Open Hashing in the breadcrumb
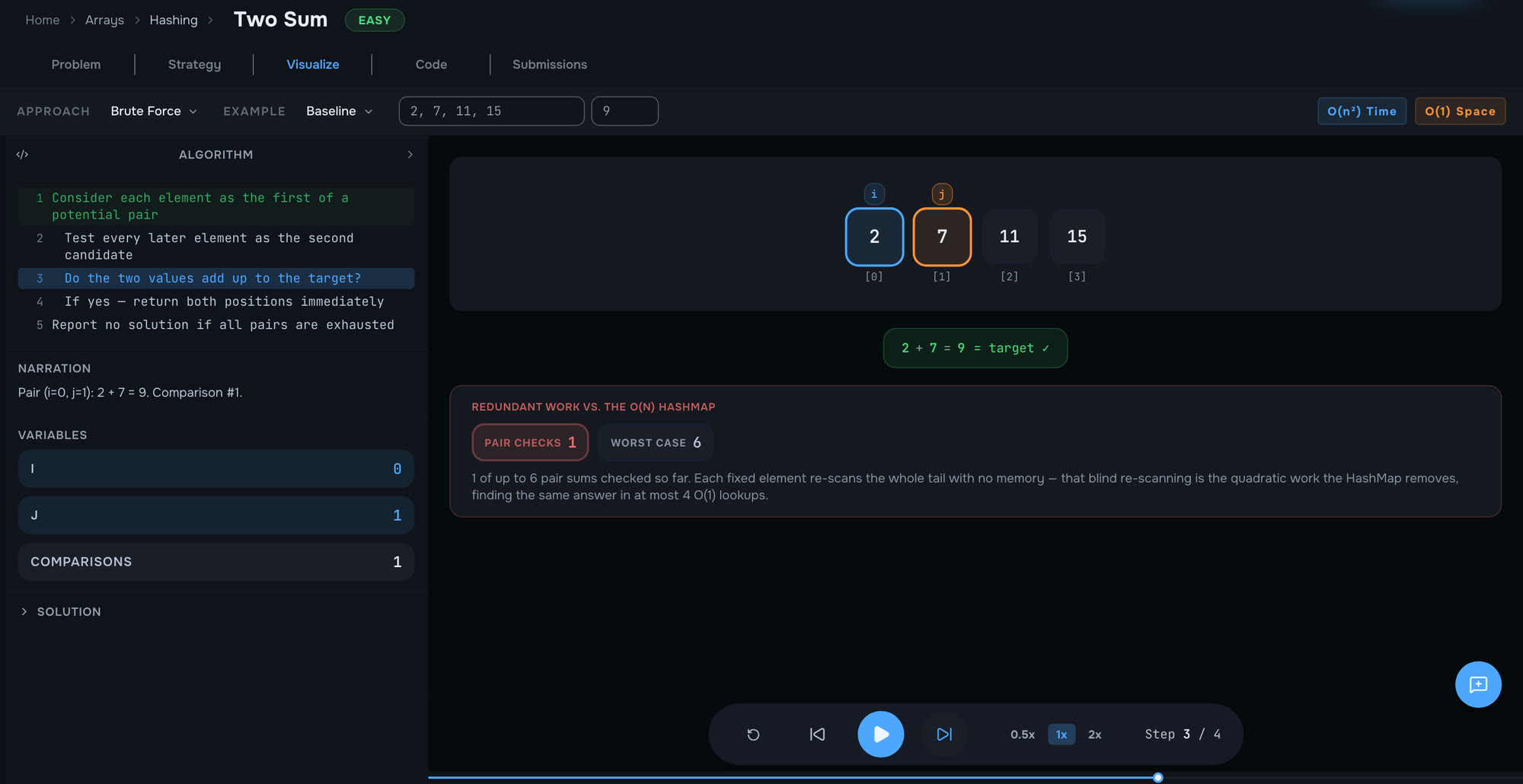This screenshot has width=1523, height=784. tap(174, 20)
